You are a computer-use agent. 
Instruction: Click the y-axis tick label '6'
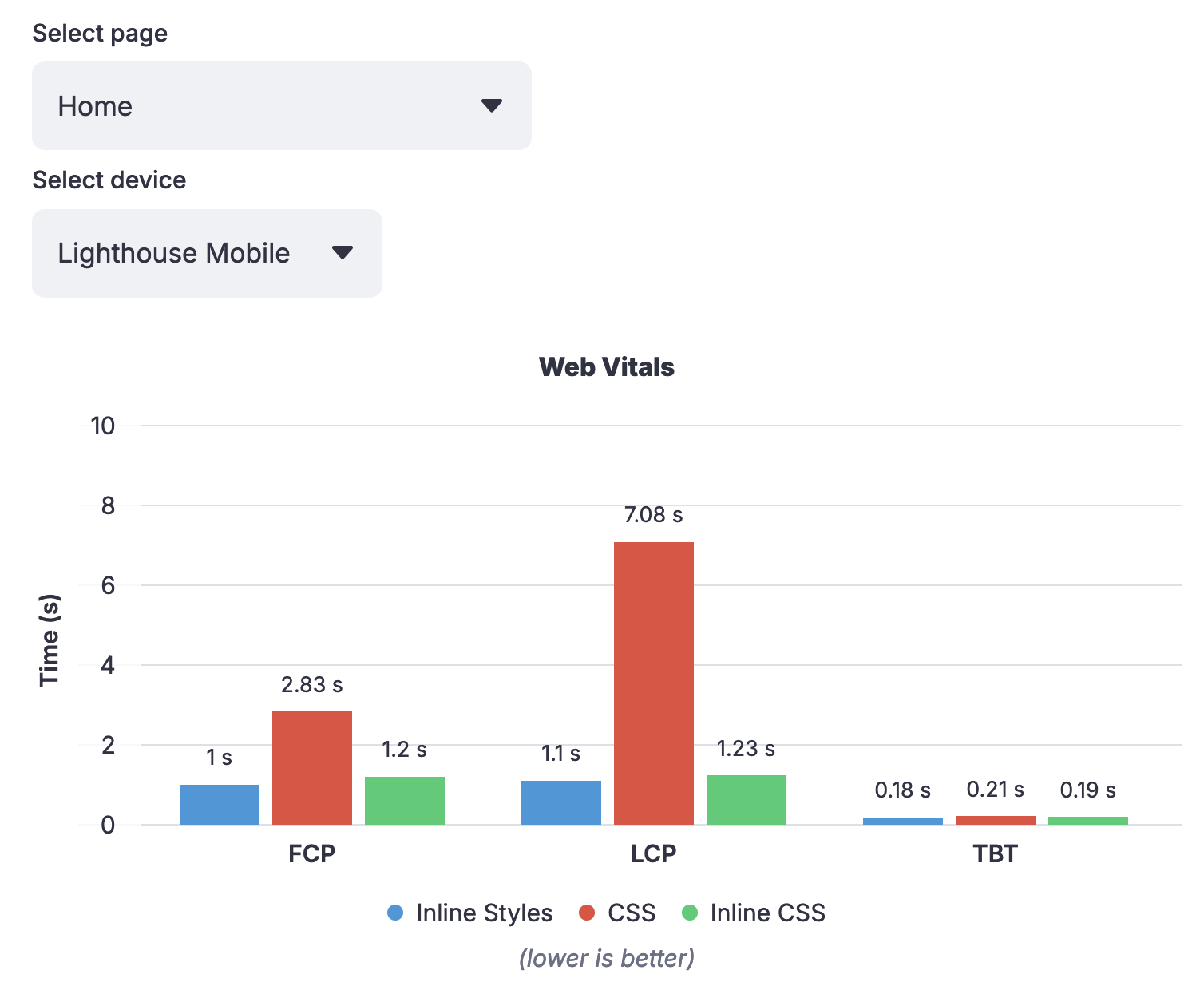point(108,585)
